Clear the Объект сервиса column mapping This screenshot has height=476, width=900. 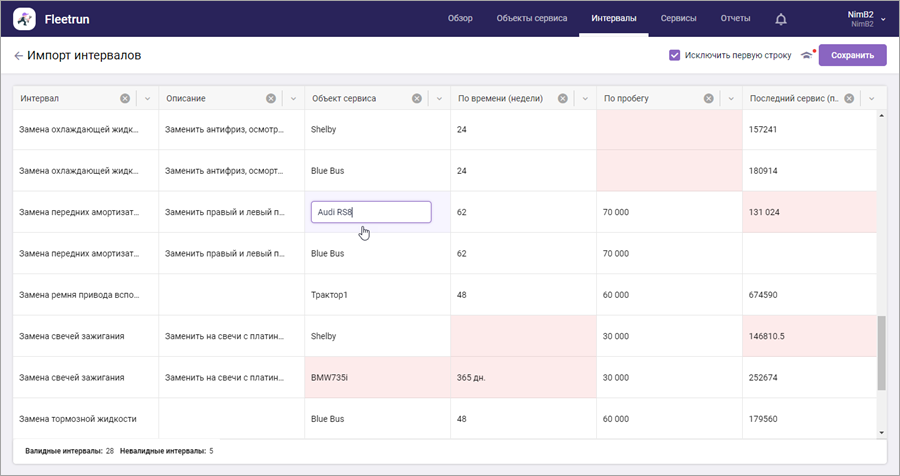click(x=417, y=98)
